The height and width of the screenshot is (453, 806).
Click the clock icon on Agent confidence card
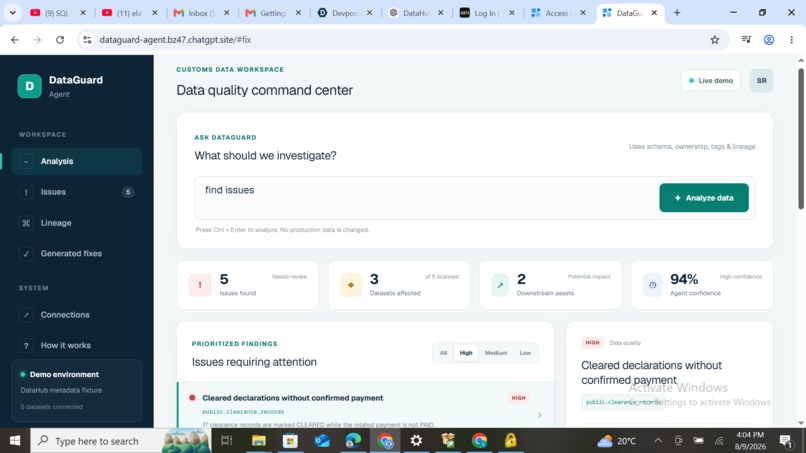pyautogui.click(x=652, y=285)
